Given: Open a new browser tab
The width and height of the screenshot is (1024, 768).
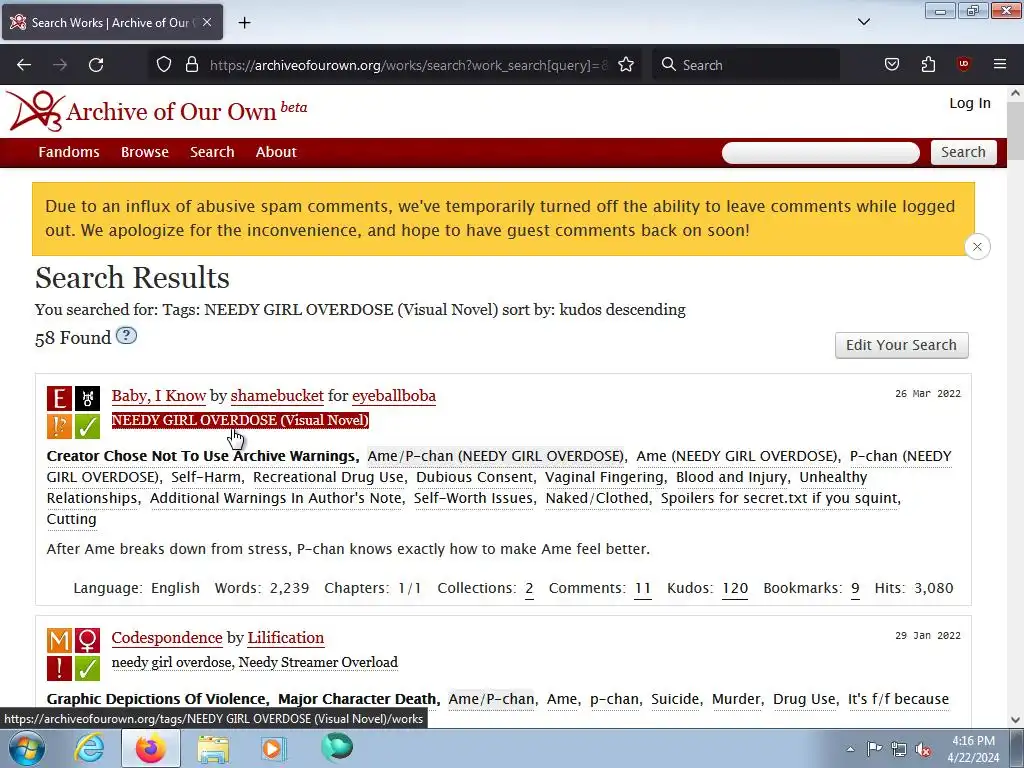Looking at the screenshot, I should click(x=244, y=22).
